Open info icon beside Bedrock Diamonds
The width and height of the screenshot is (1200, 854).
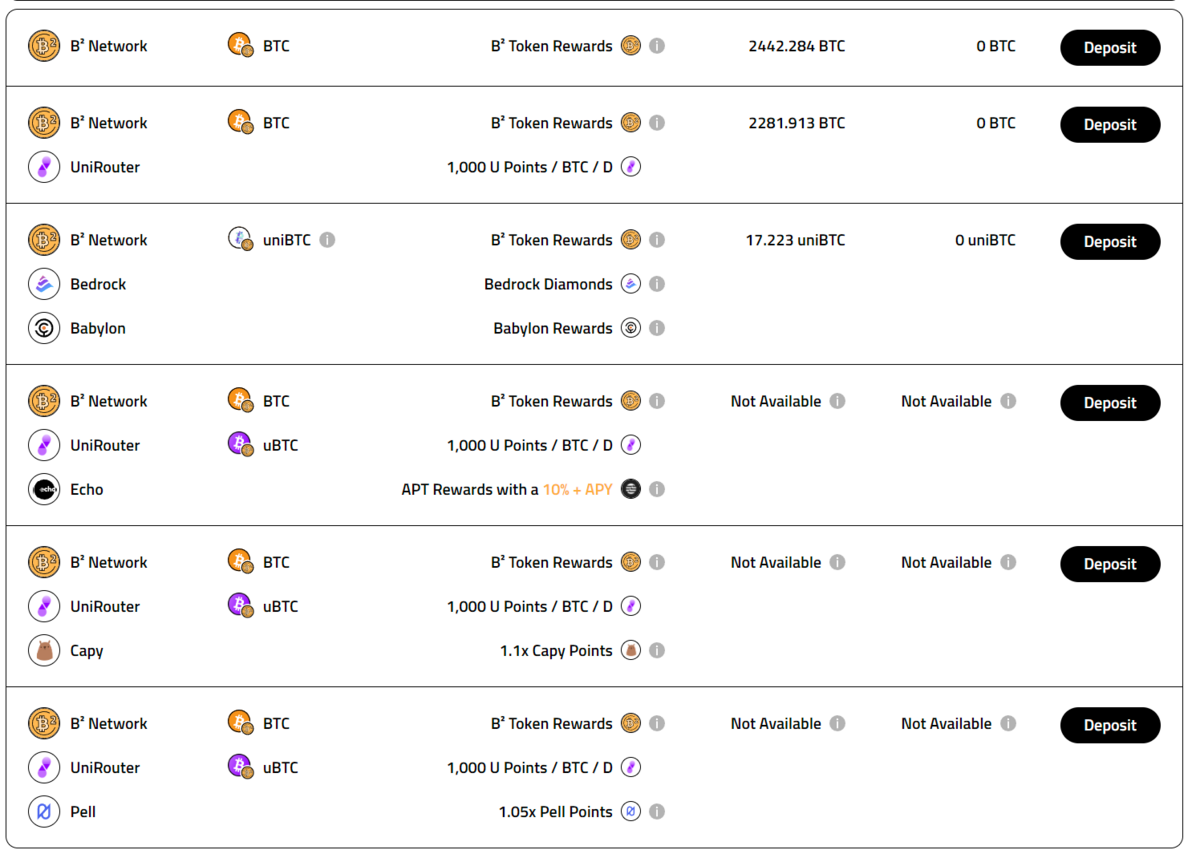click(x=657, y=284)
